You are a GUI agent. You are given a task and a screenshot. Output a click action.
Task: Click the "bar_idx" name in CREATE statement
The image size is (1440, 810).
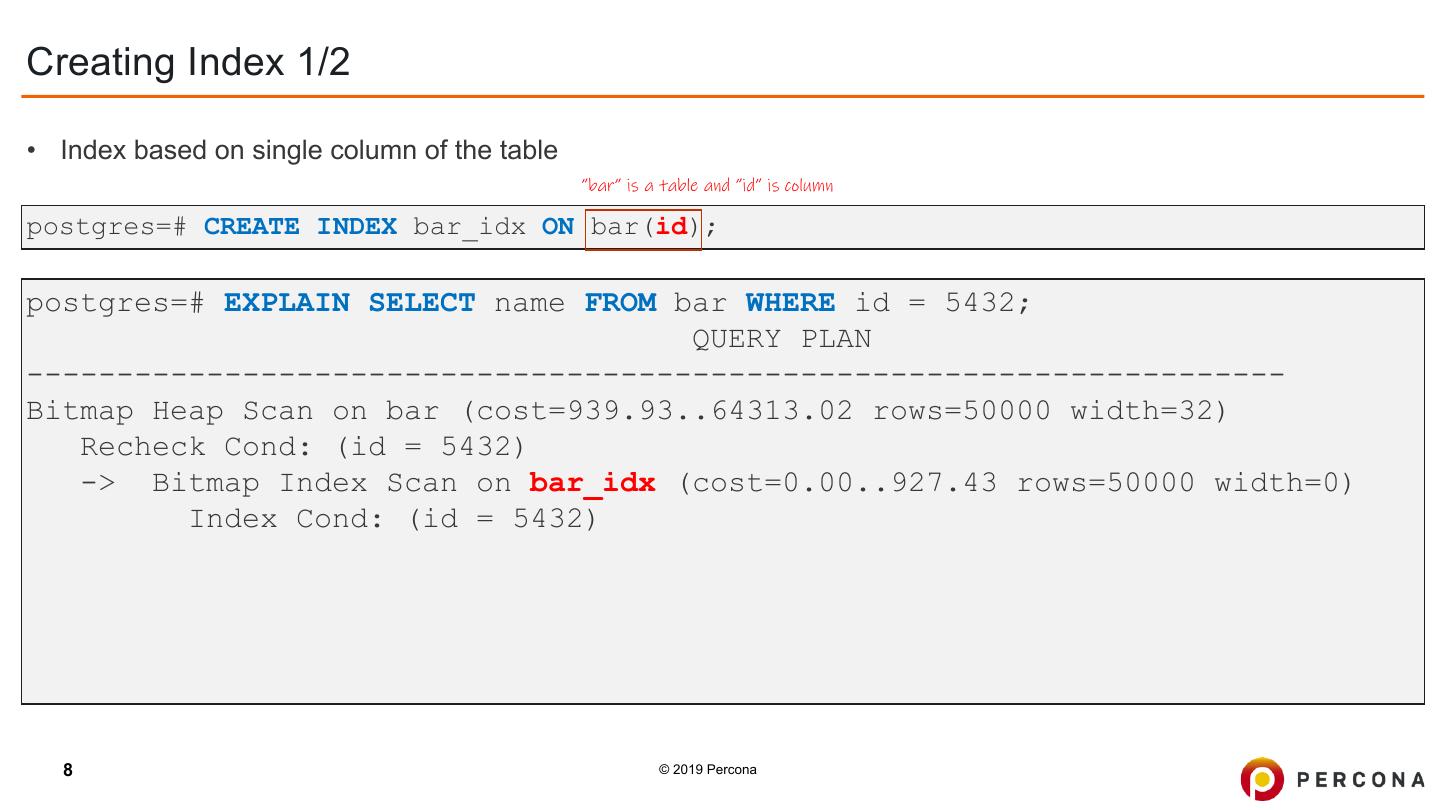coord(469,228)
